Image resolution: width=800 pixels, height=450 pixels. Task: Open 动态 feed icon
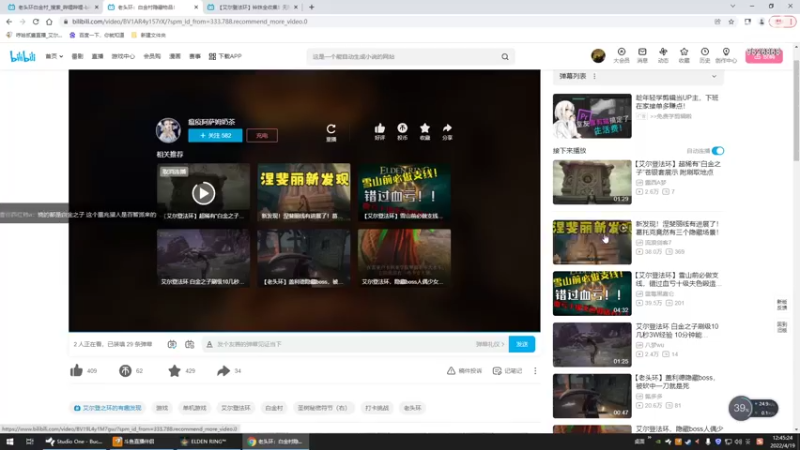pos(663,55)
